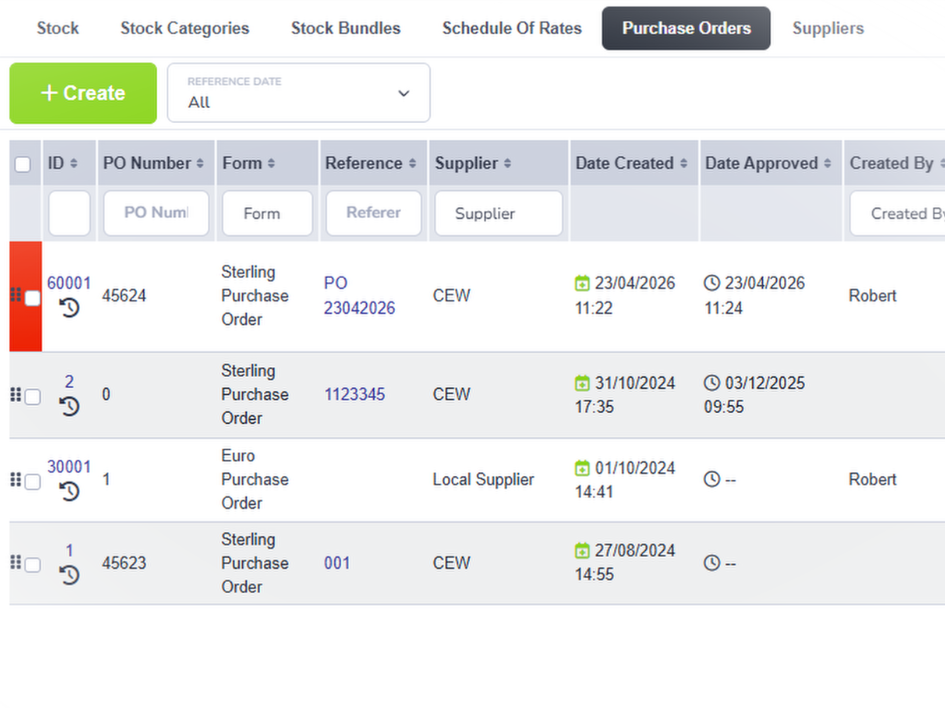Viewport: 945px width, 708px height.
Task: Click clock icon beside 23/04/2026 11:24
Action: pyautogui.click(x=712, y=283)
